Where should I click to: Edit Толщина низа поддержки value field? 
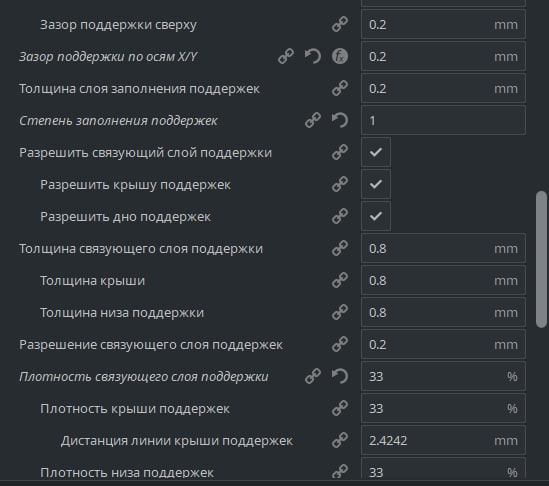tap(443, 312)
